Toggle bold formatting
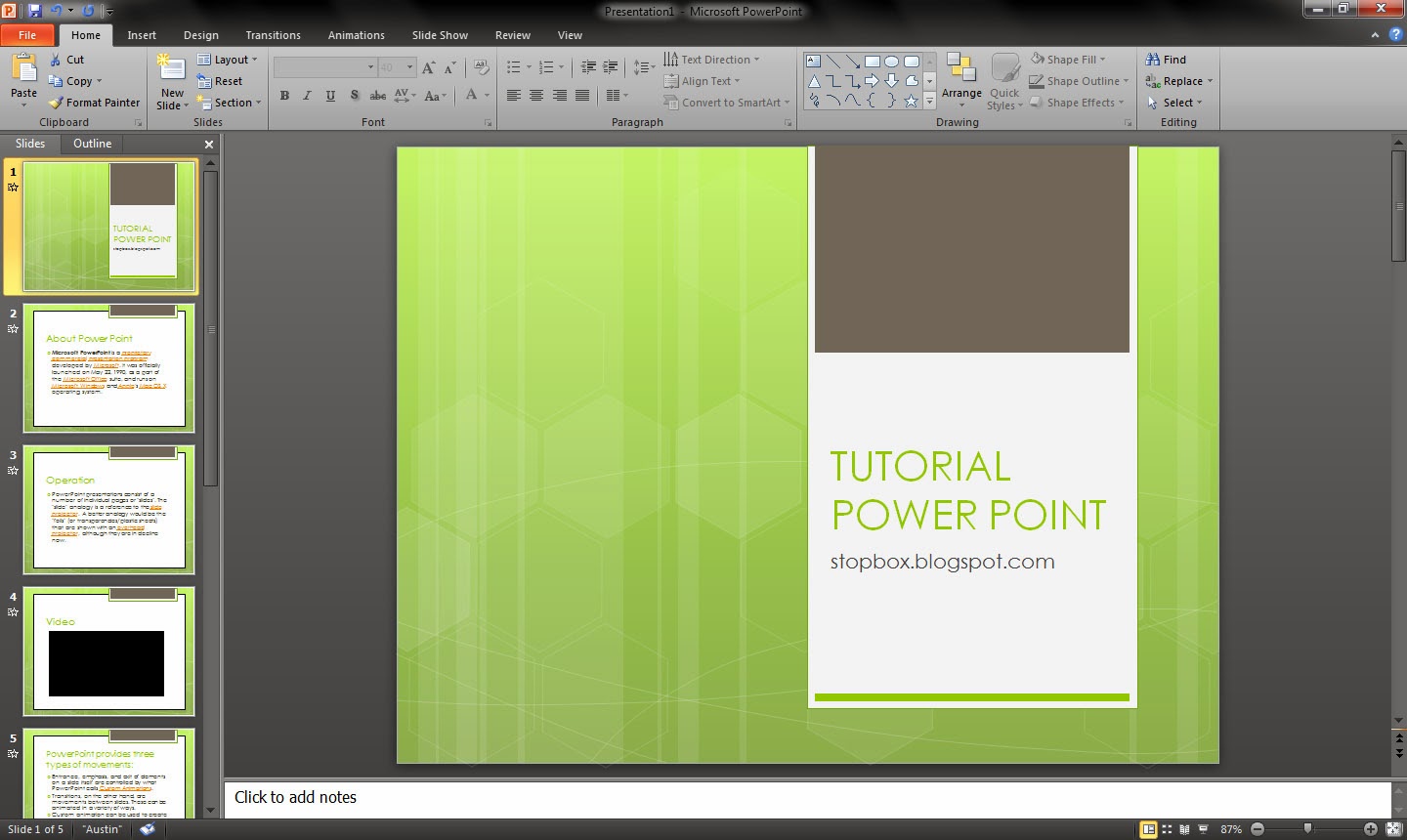1407x840 pixels. [x=284, y=96]
